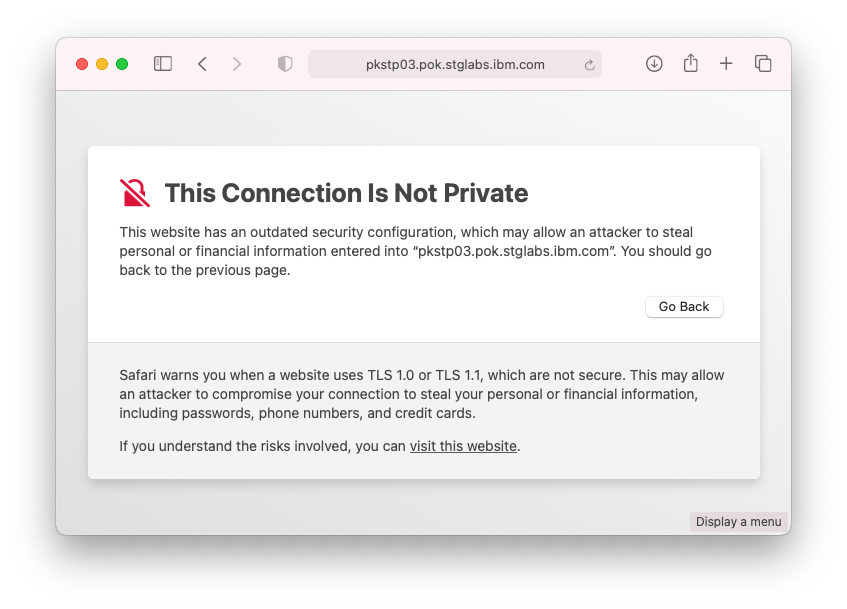Click the red crossed-out lock warning icon
Image resolution: width=847 pixels, height=609 pixels.
135,192
